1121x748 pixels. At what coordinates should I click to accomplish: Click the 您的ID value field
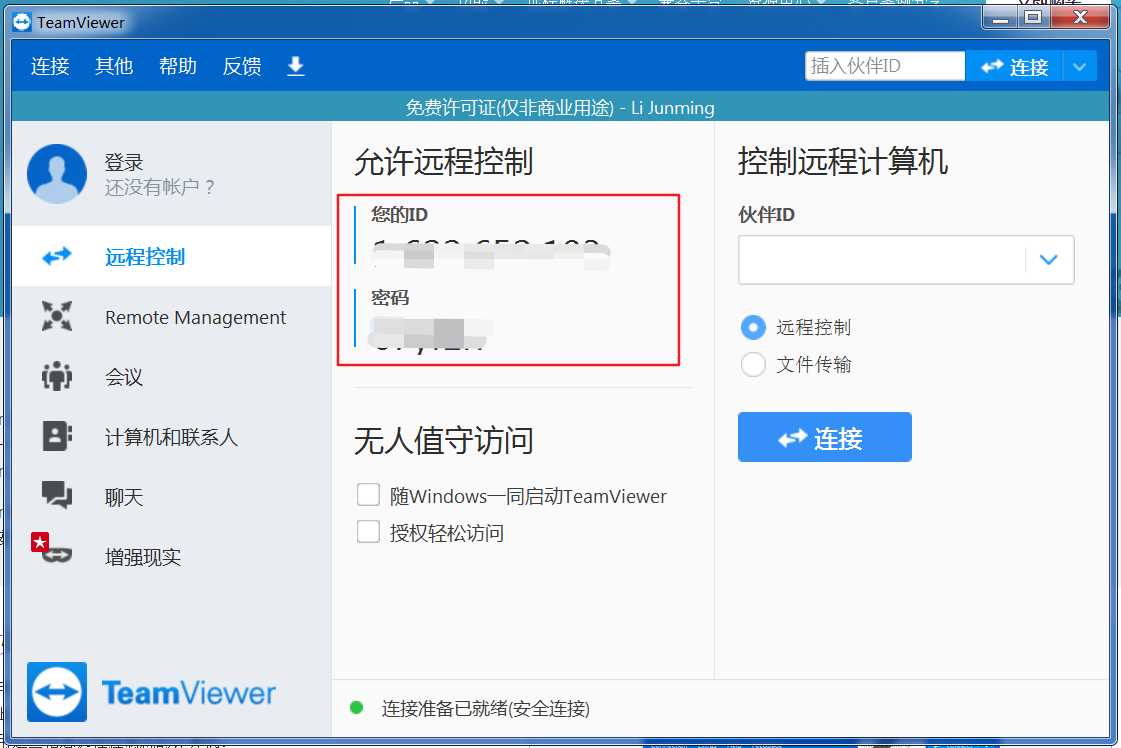[492, 255]
